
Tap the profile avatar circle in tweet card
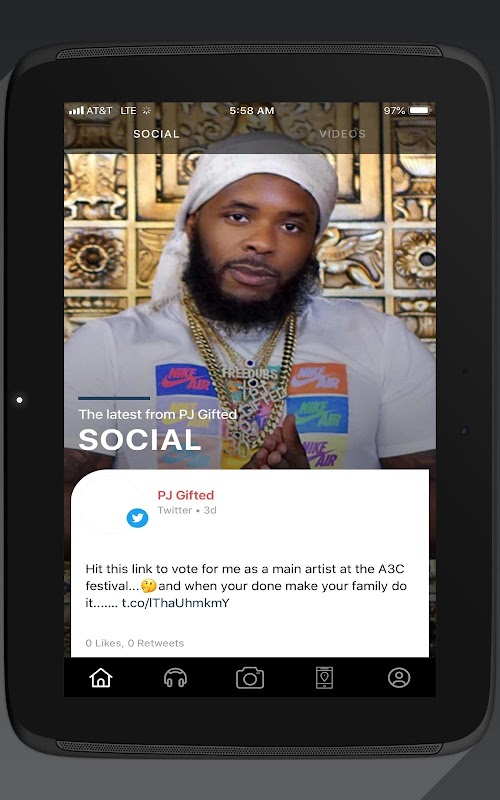tap(109, 505)
